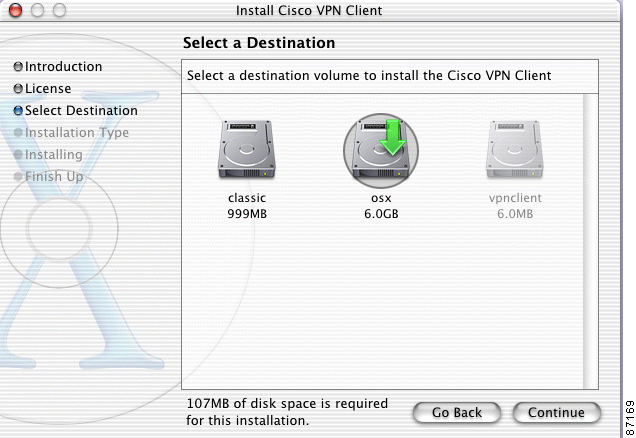Close the installer window using red button
The width and height of the screenshot is (636, 438).
18,11
